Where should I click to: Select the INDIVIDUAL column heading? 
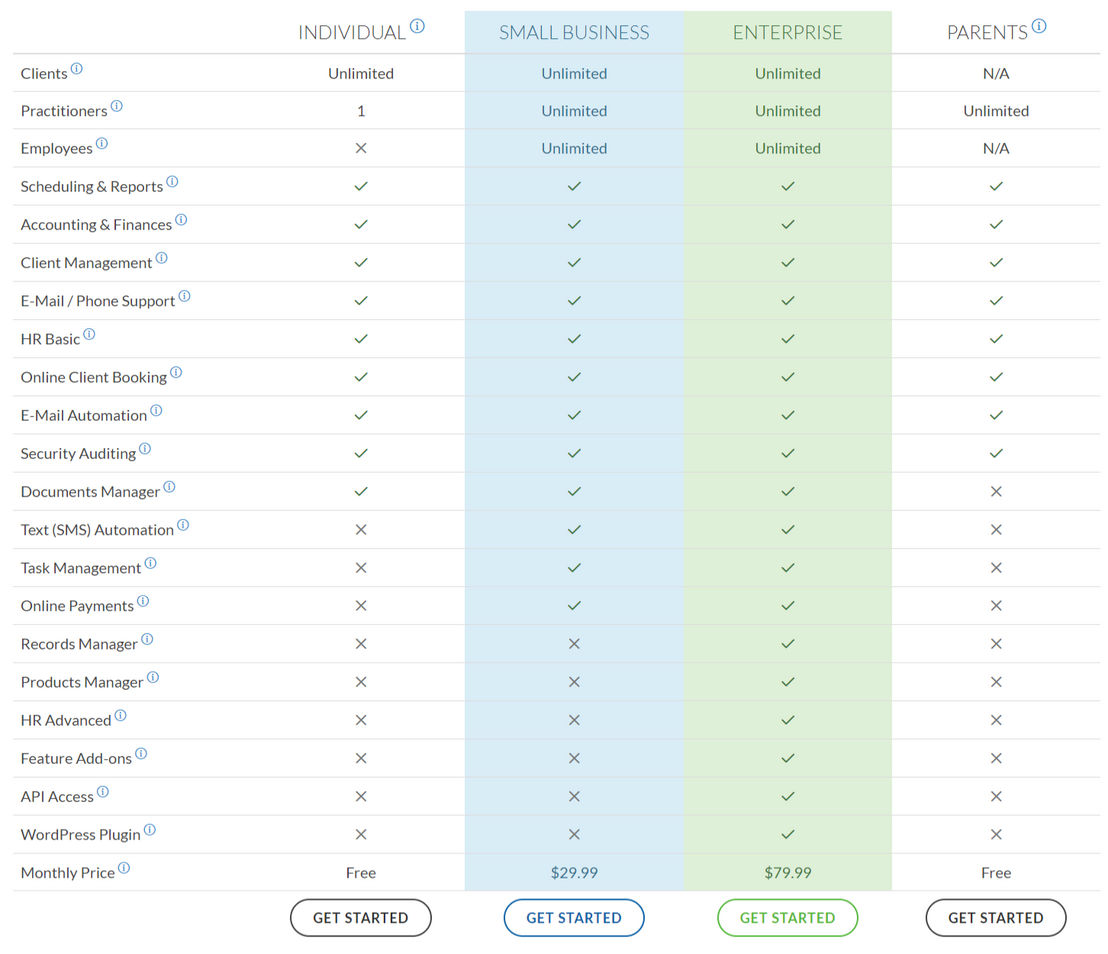click(x=352, y=33)
